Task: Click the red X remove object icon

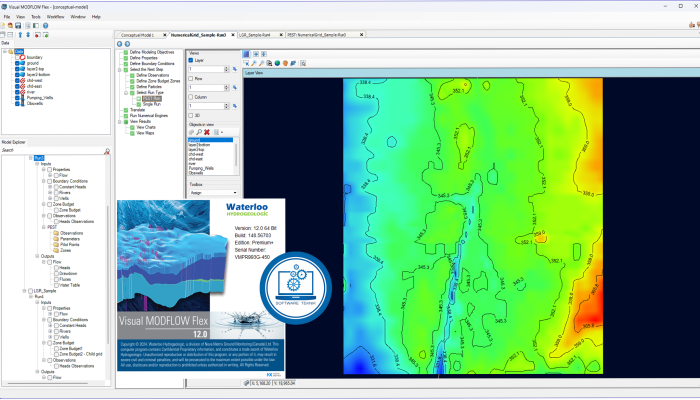Action: pos(207,132)
